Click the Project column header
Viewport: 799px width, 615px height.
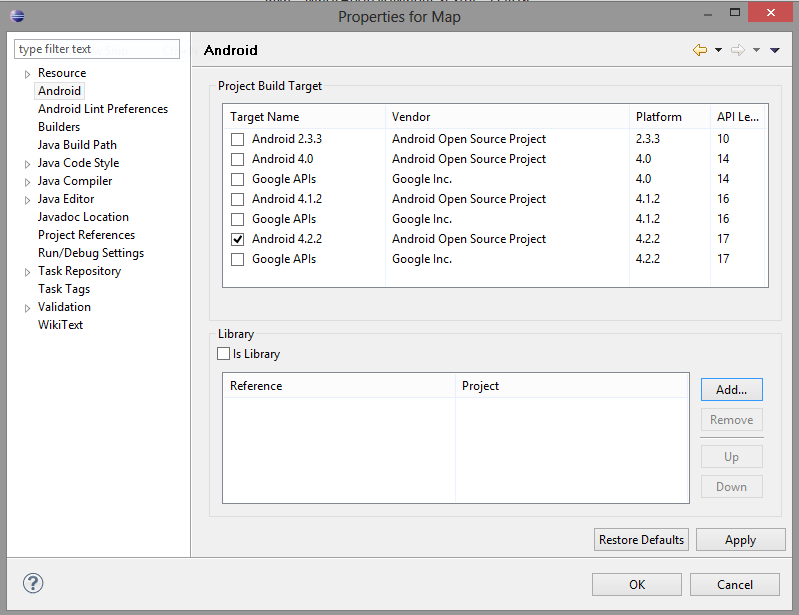(x=572, y=386)
